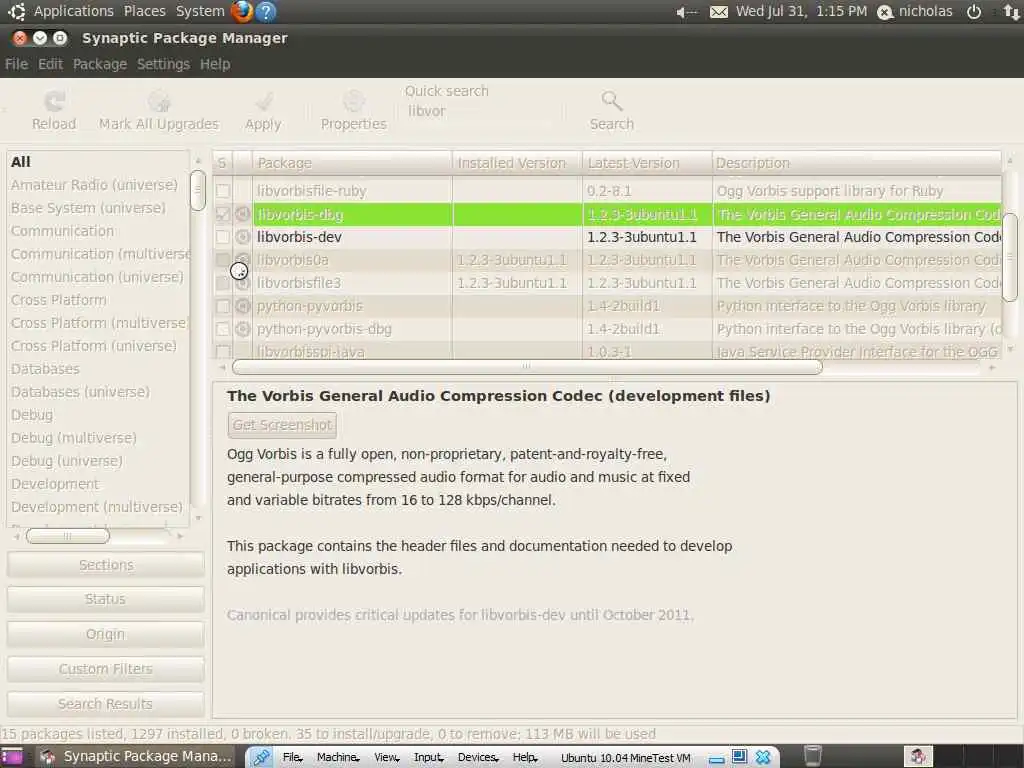Open the Applications menu

pos(73,11)
